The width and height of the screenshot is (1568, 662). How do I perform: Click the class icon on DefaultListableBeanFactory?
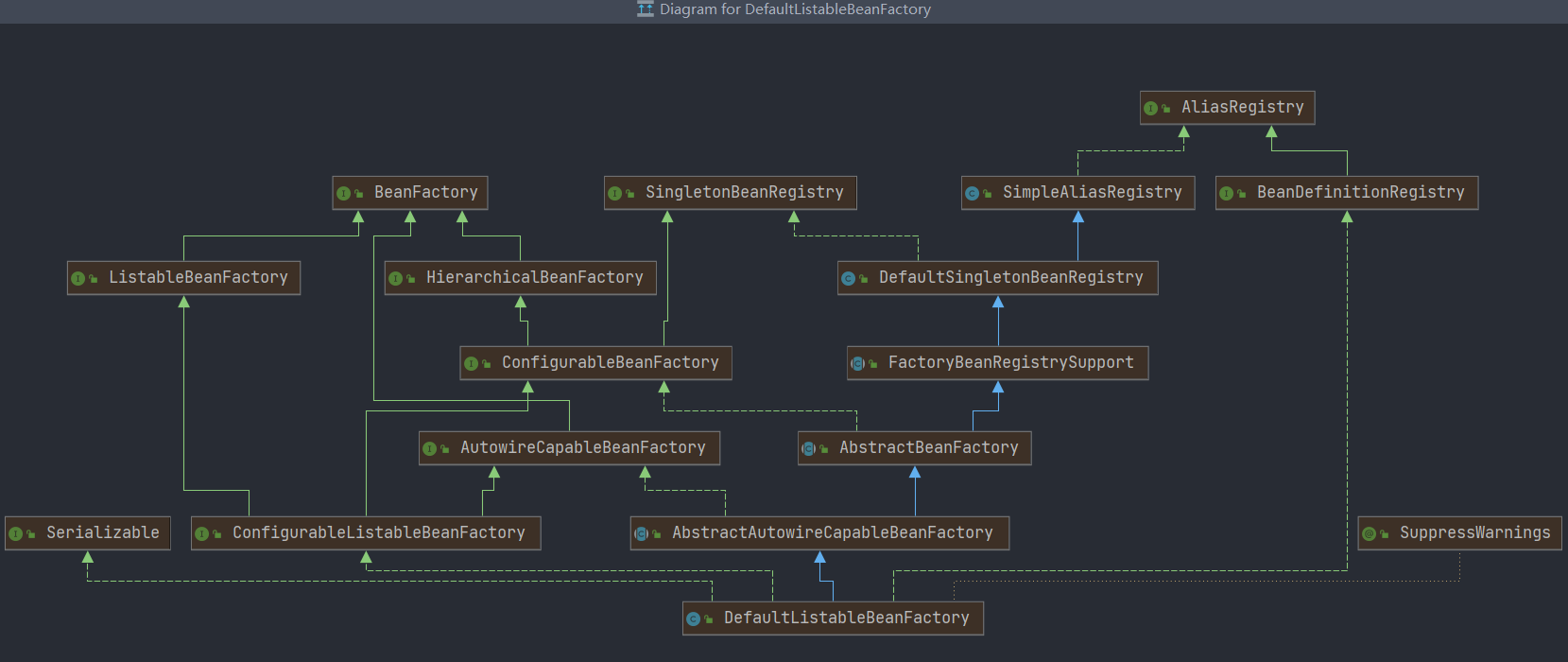point(693,618)
